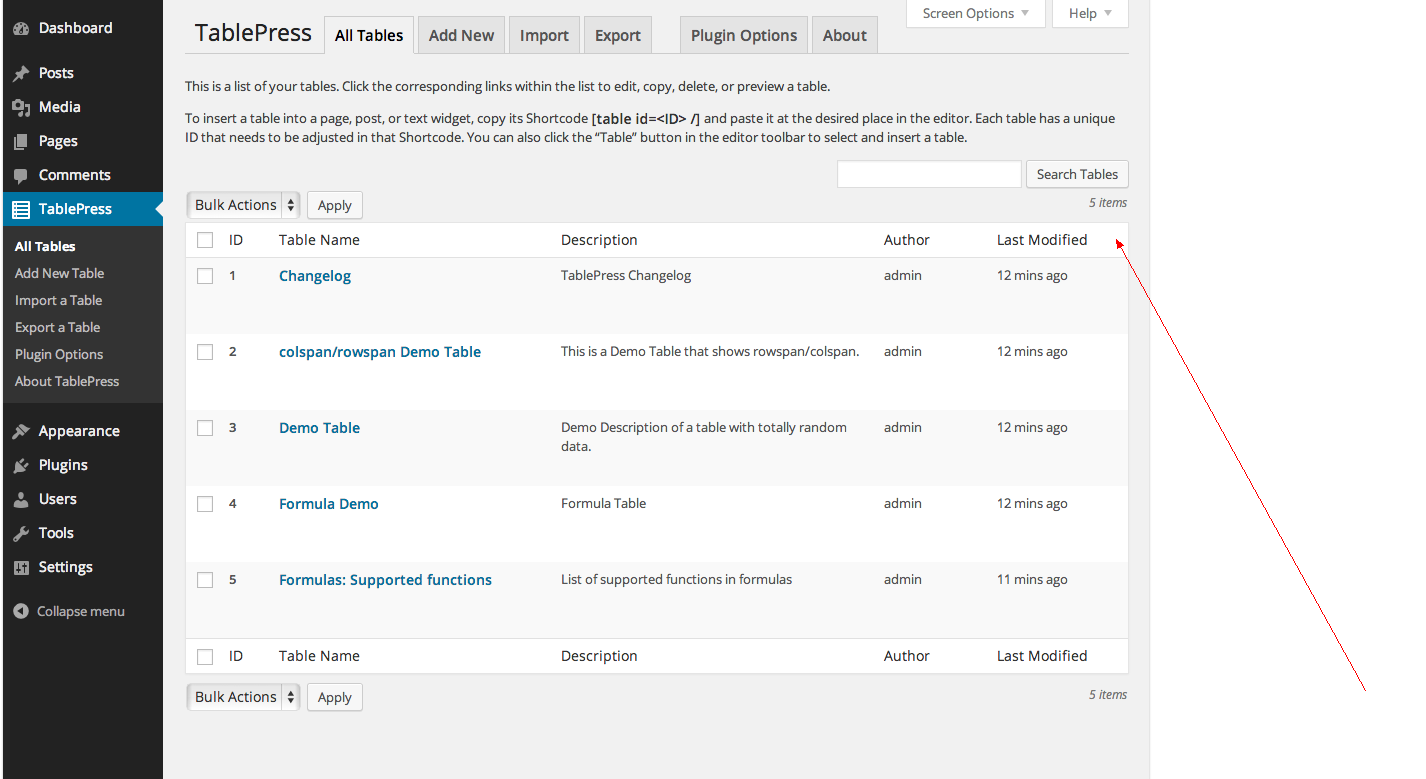The image size is (1426, 779).
Task: Expand the Help dropdown tab
Action: pyautogui.click(x=1089, y=13)
